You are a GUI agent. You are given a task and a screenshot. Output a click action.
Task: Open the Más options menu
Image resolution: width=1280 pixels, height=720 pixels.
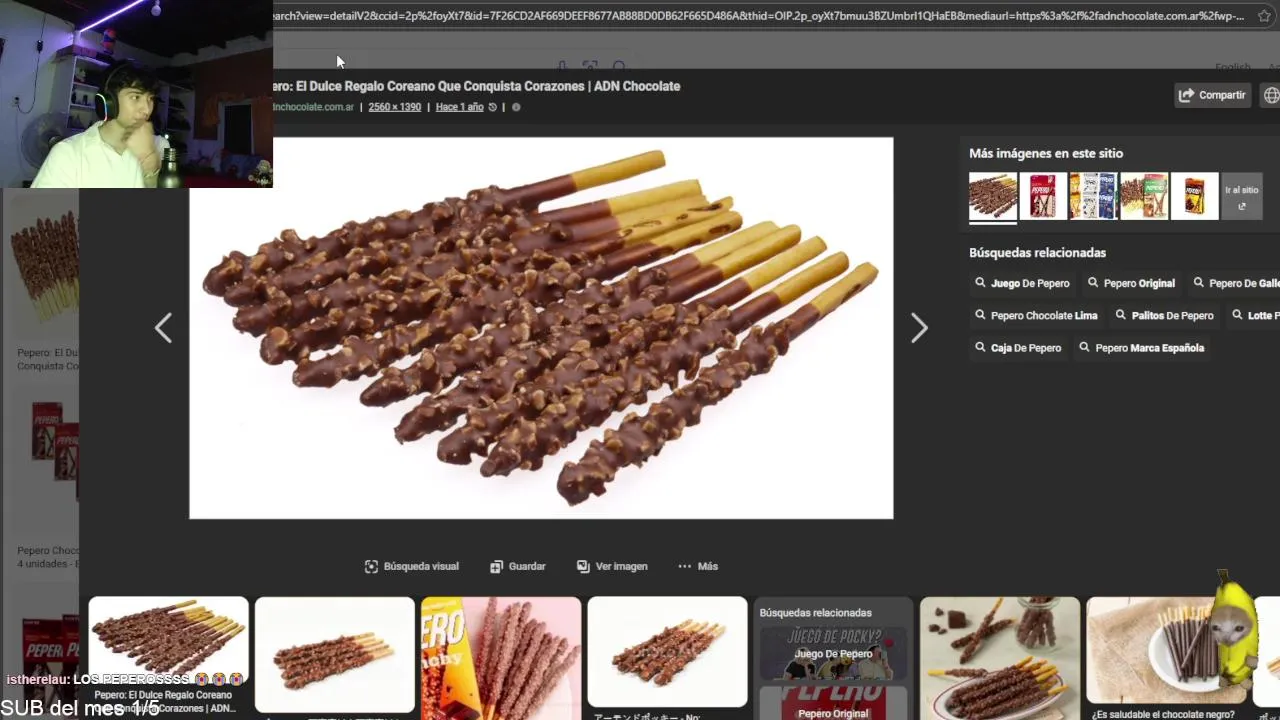pos(698,566)
